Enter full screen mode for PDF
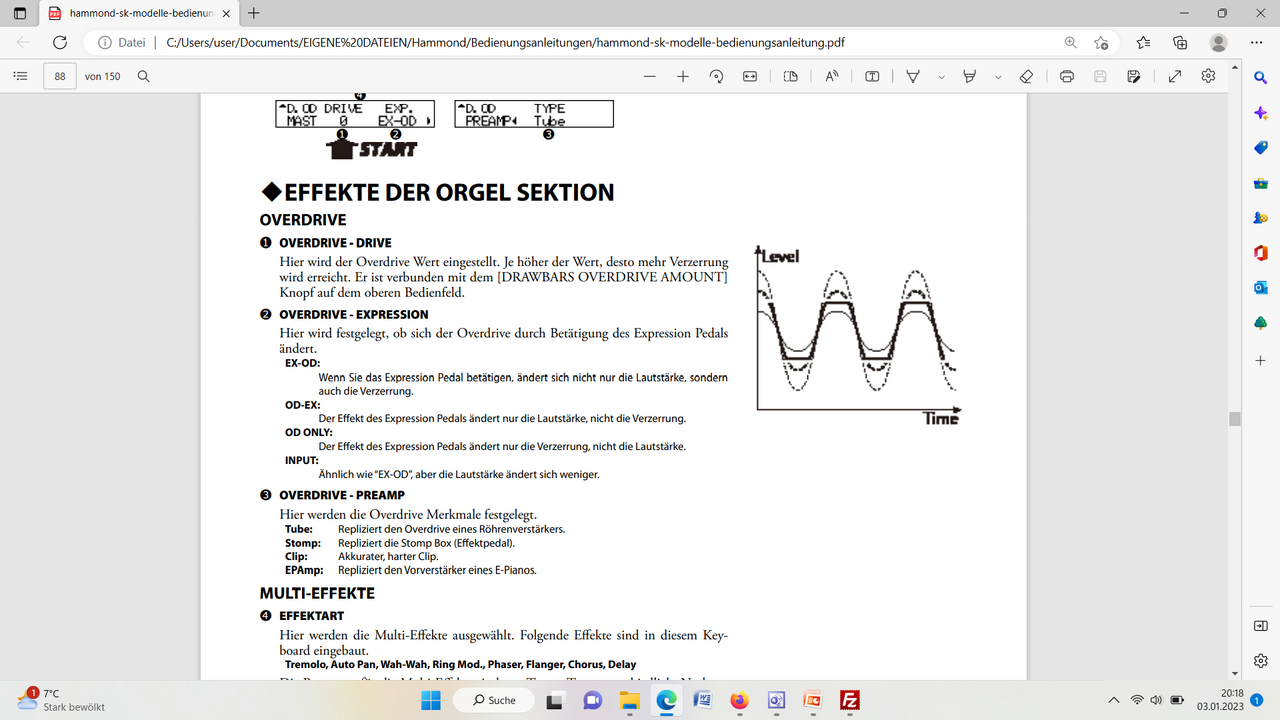The width and height of the screenshot is (1280, 720). pyautogui.click(x=1175, y=76)
